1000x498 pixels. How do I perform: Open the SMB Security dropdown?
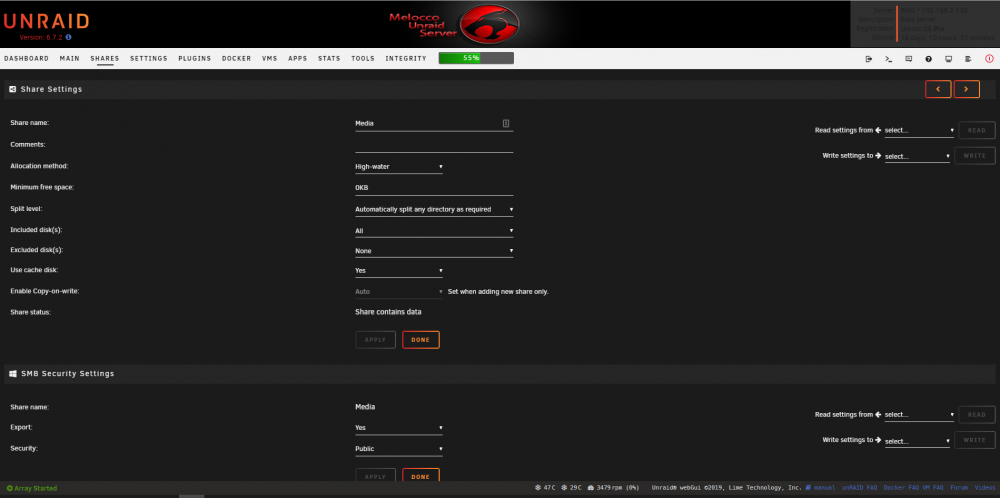coord(399,449)
